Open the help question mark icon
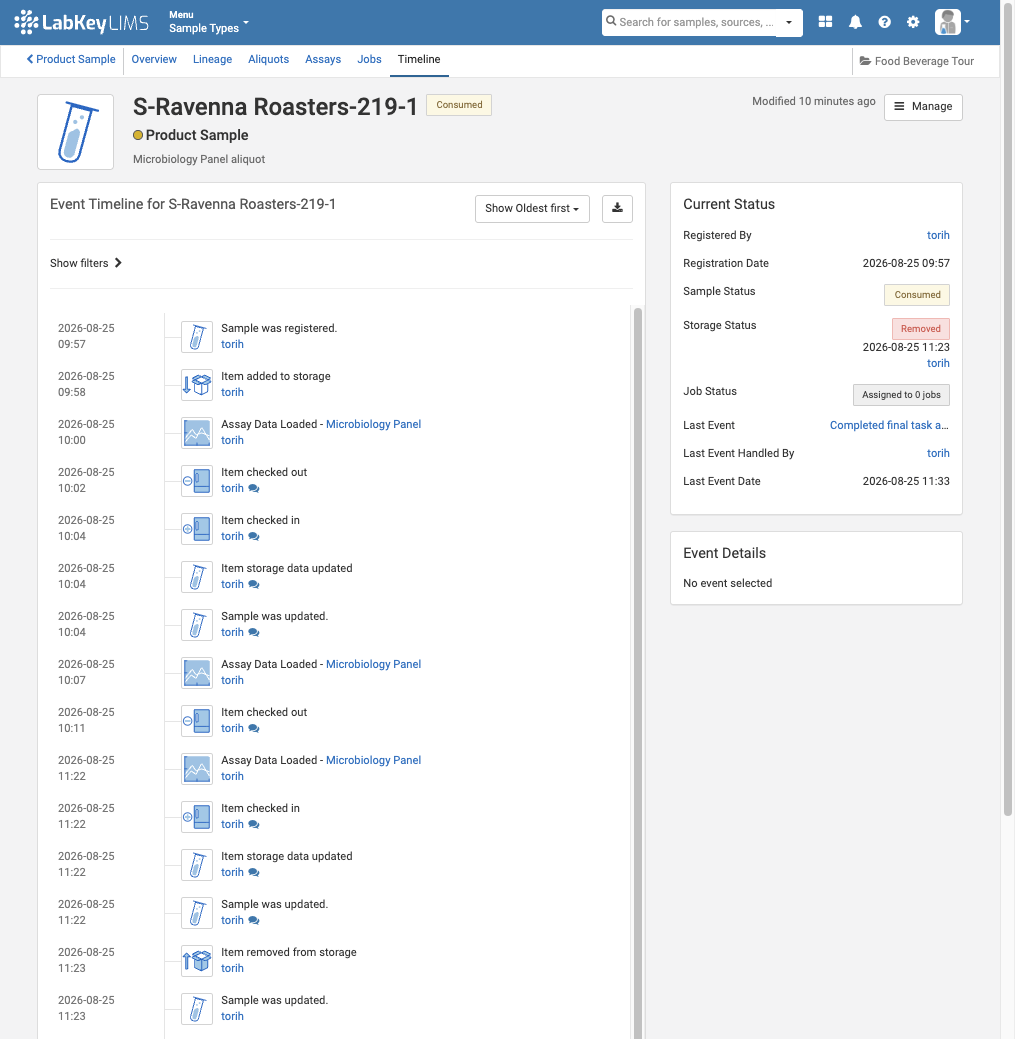Viewport: 1015px width, 1039px height. coord(884,22)
